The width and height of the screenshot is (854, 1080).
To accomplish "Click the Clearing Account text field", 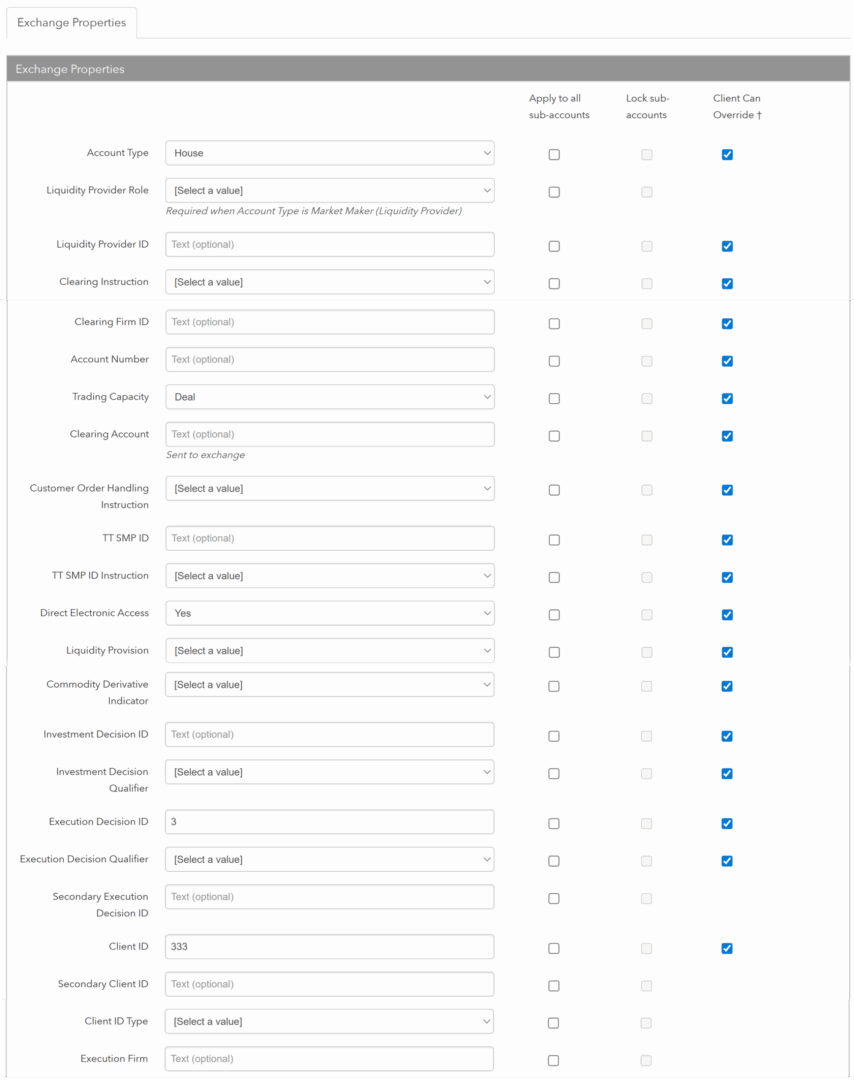I will (x=330, y=434).
